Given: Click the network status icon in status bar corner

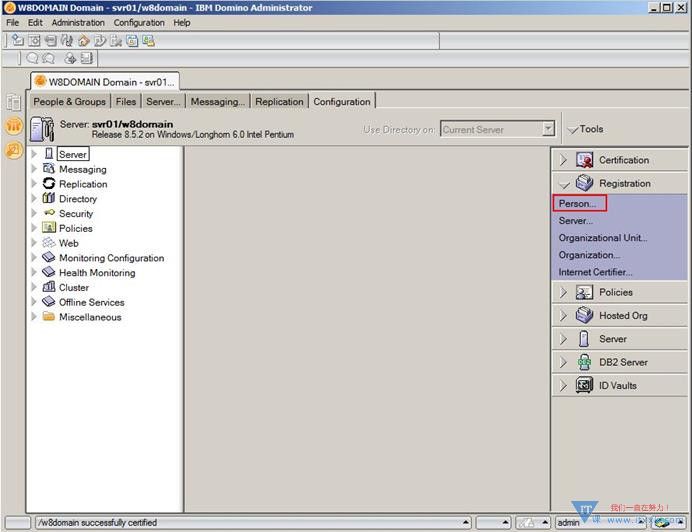Looking at the screenshot, I should click(662, 523).
